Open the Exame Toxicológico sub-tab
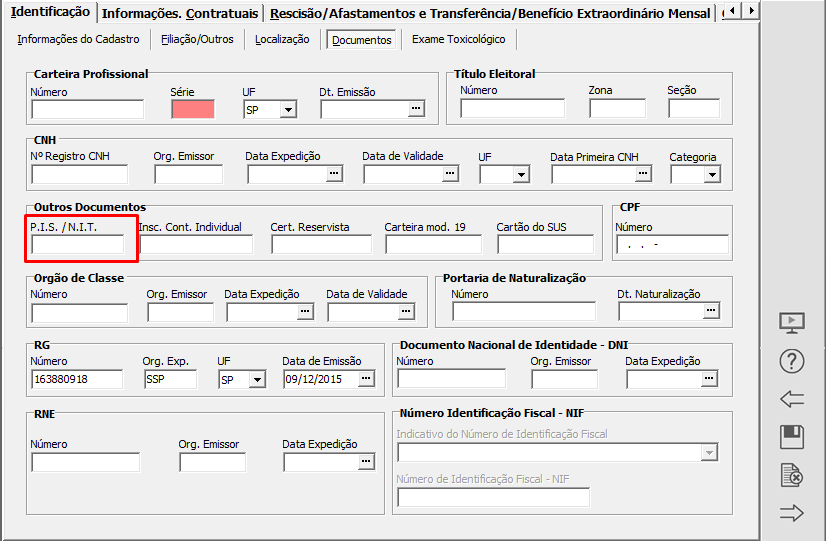The image size is (826, 541). (458, 39)
